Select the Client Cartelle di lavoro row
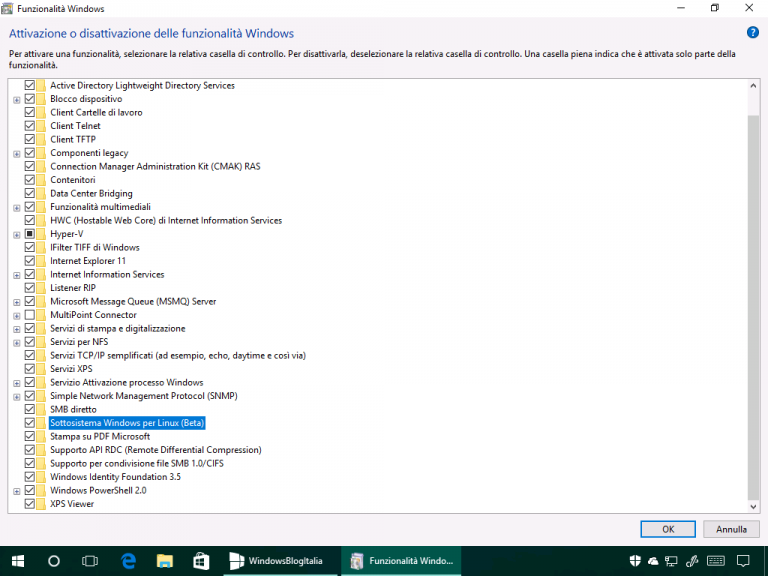This screenshot has height=576, width=768. point(96,112)
